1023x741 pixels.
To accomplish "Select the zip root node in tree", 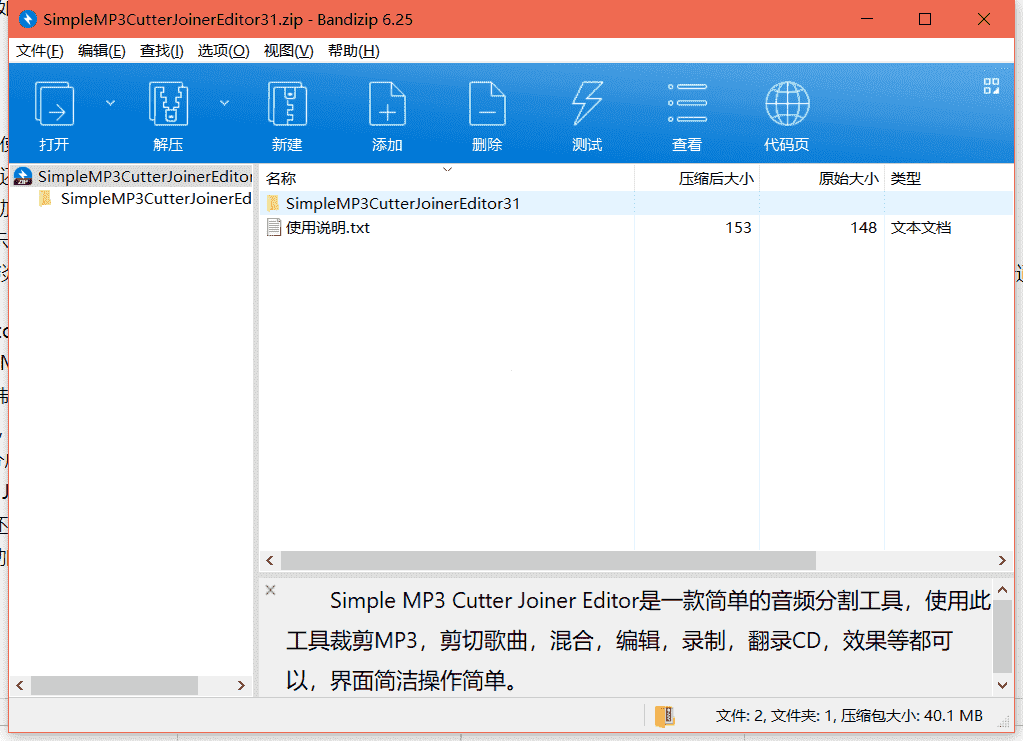I will click(x=132, y=176).
